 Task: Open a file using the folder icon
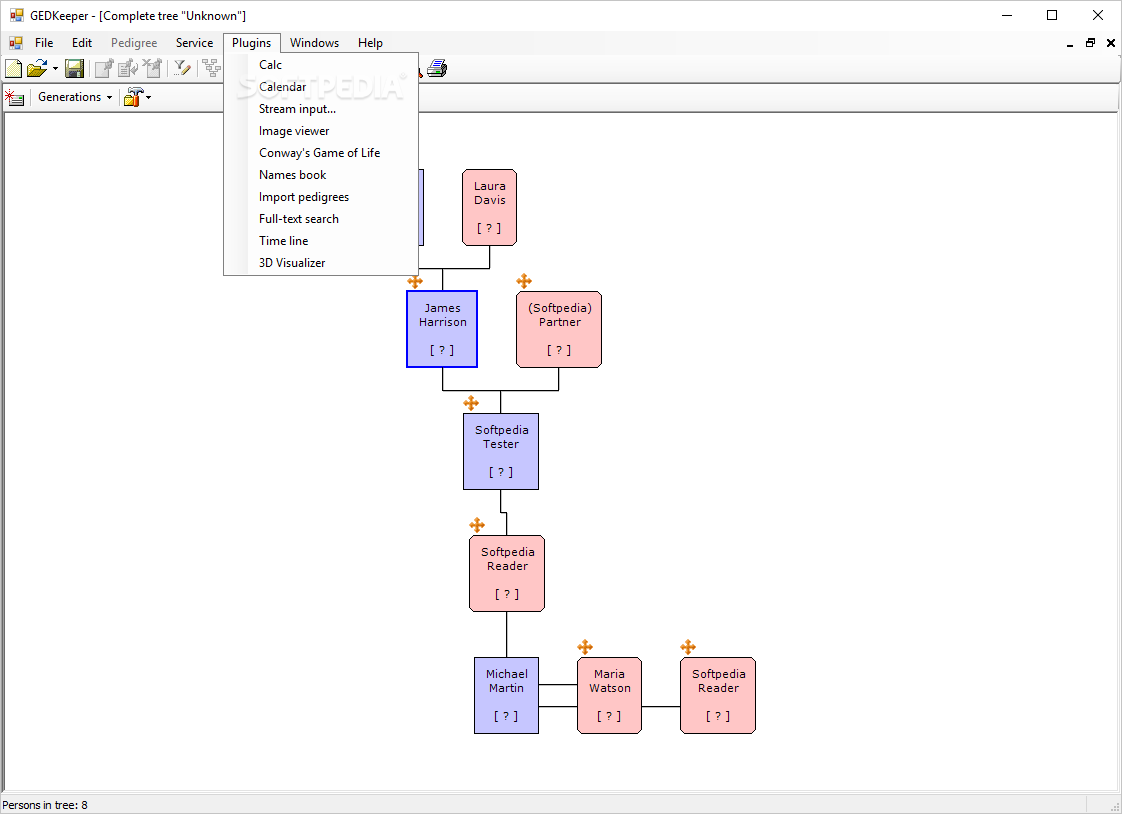point(36,69)
